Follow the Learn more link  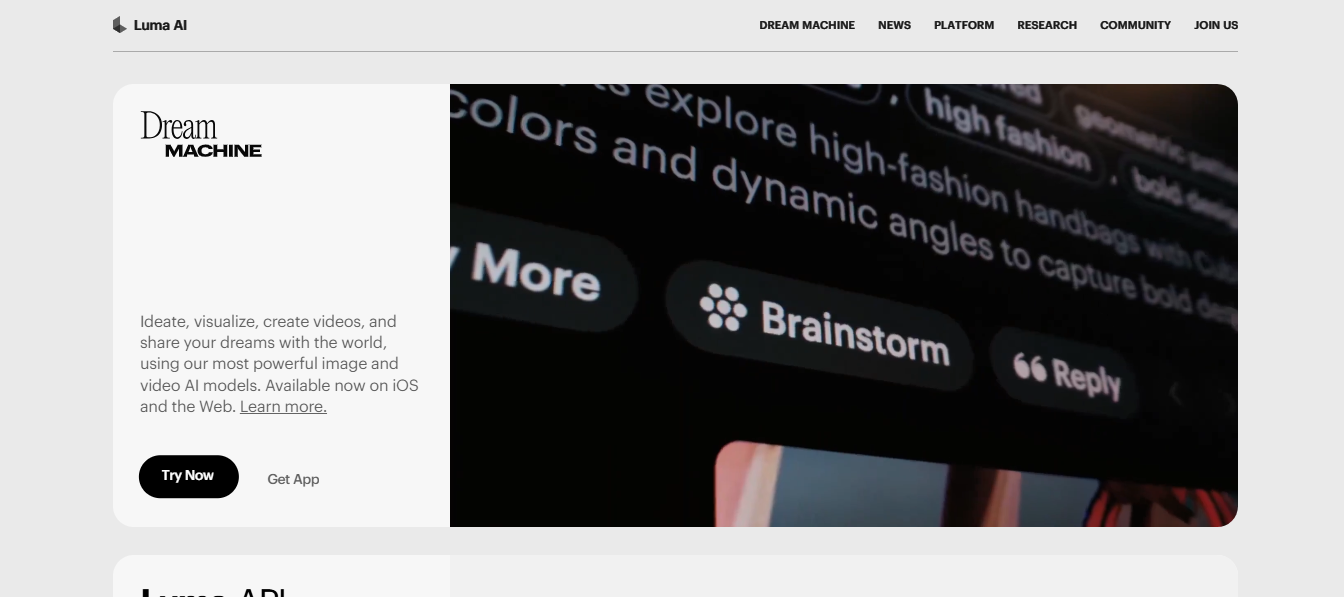(283, 406)
